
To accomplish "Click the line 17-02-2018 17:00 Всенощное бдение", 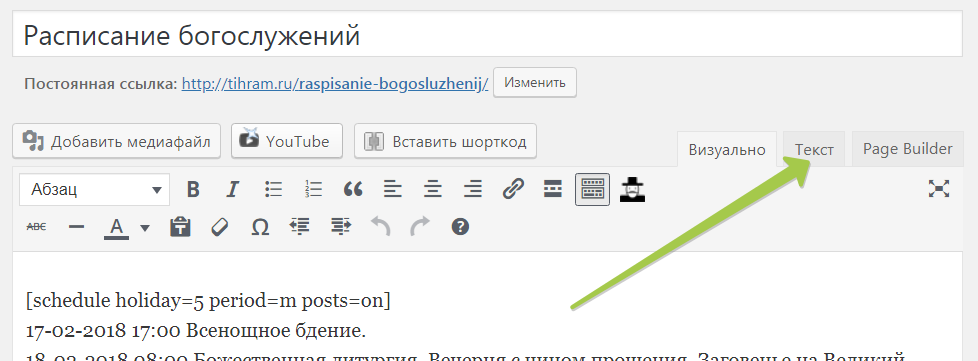I will click(x=196, y=330).
